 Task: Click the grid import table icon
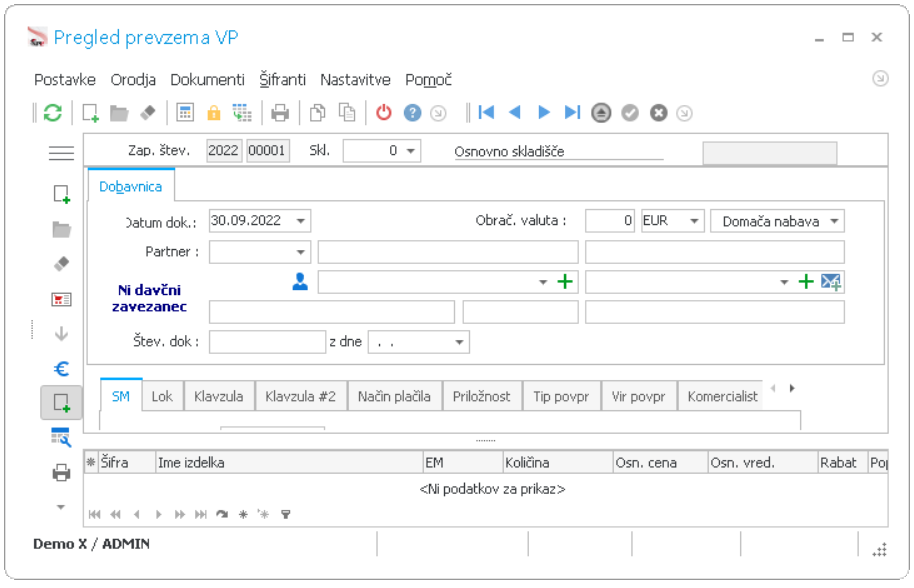point(242,112)
